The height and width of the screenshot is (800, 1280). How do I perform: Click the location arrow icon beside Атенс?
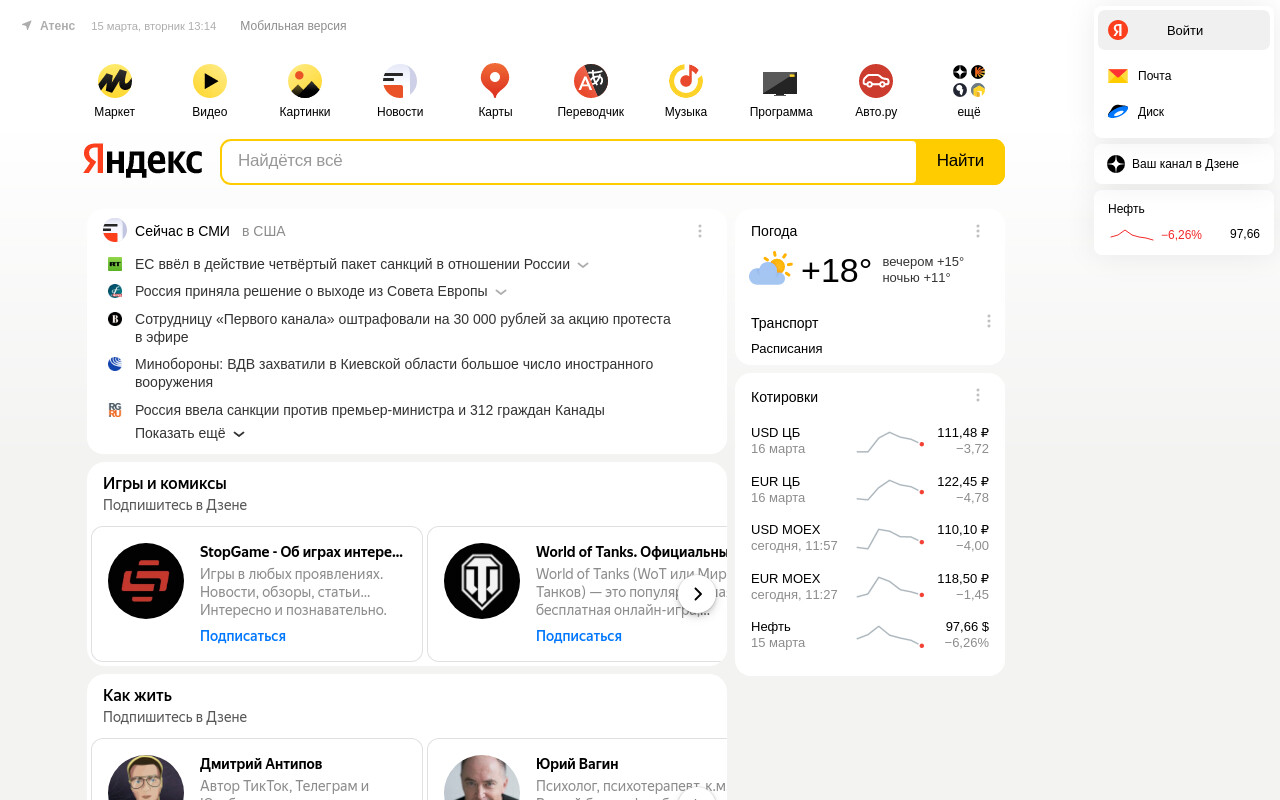point(26,26)
